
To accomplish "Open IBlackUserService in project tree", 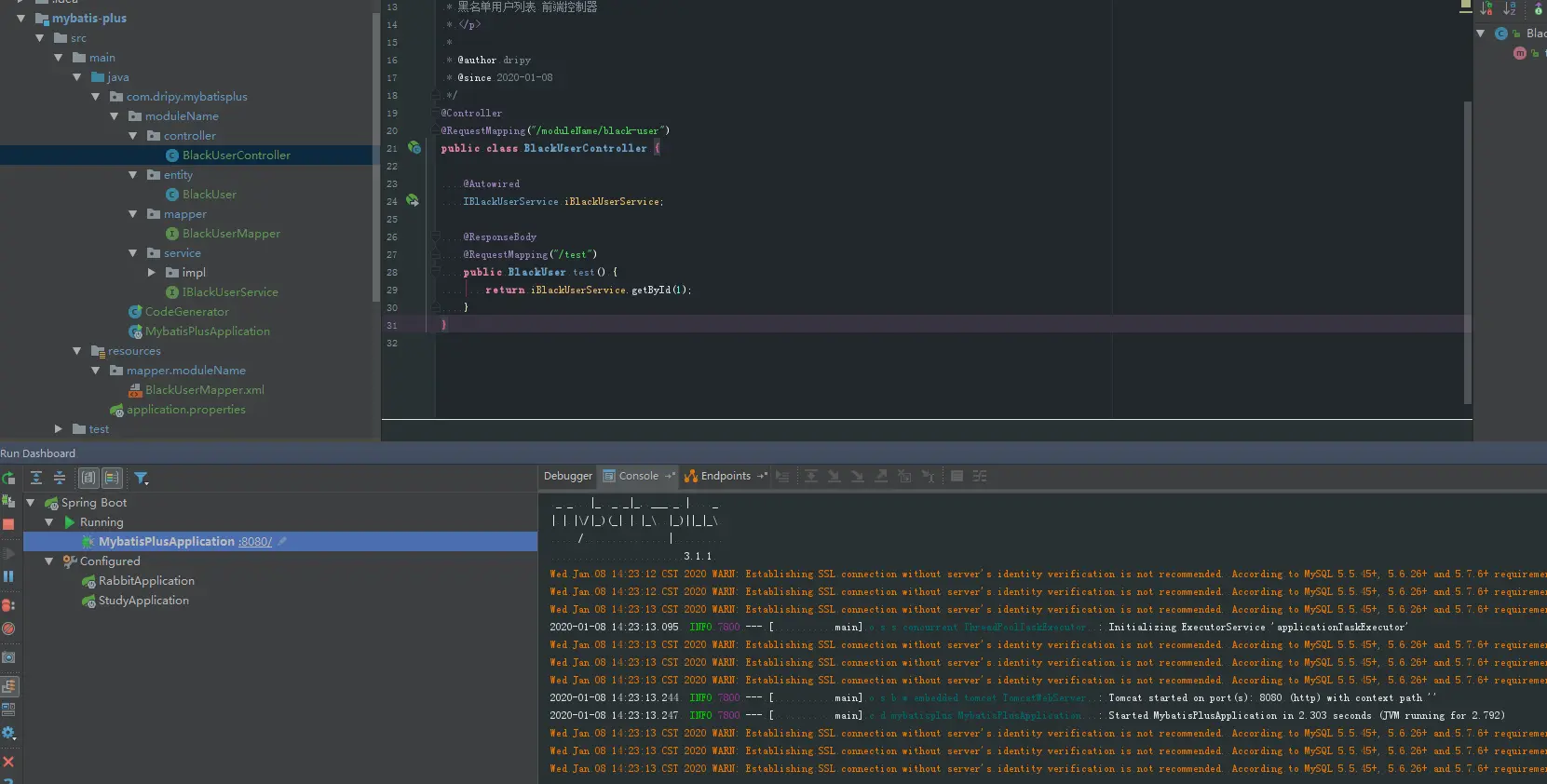I will pos(229,292).
